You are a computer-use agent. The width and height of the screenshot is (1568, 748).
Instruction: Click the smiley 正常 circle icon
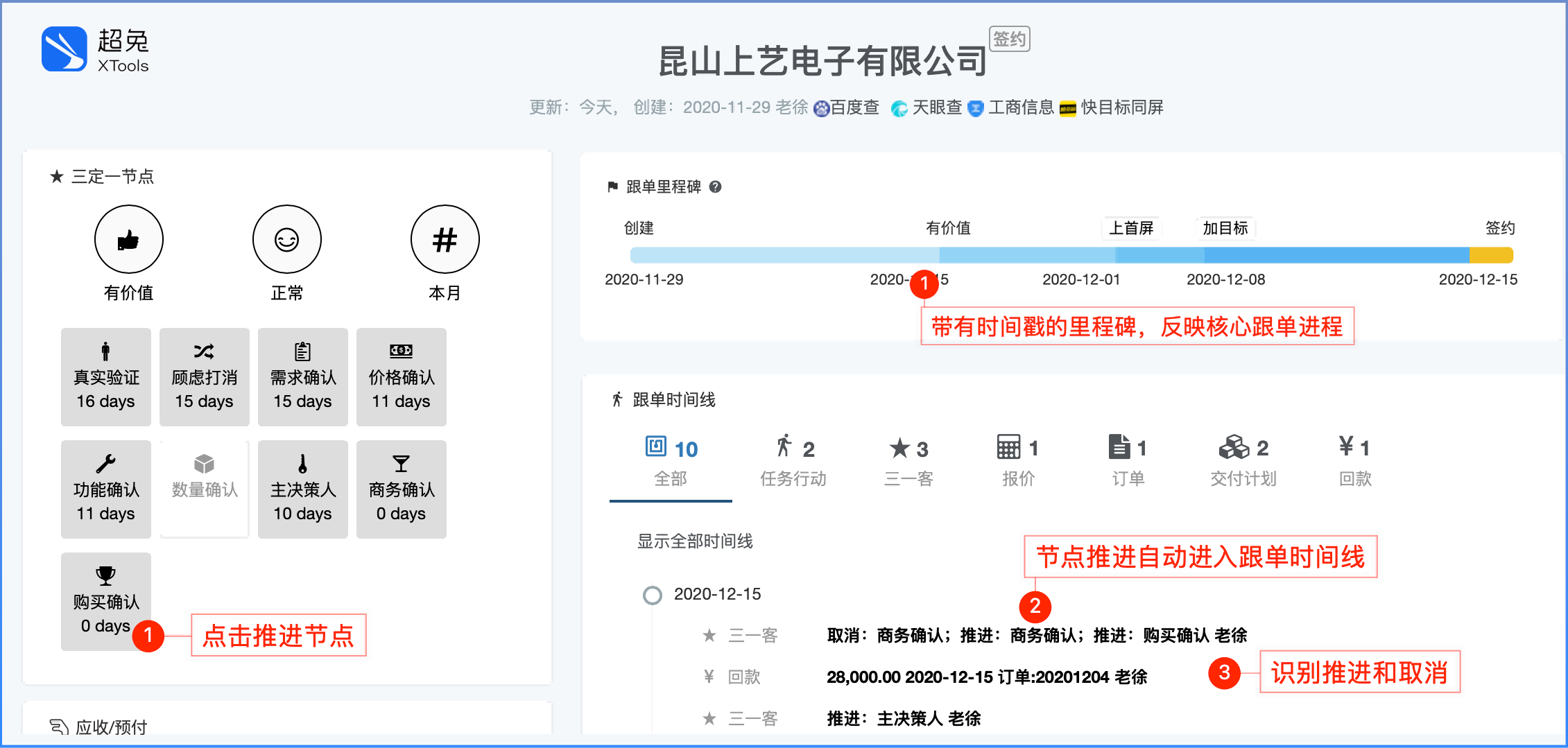click(287, 239)
